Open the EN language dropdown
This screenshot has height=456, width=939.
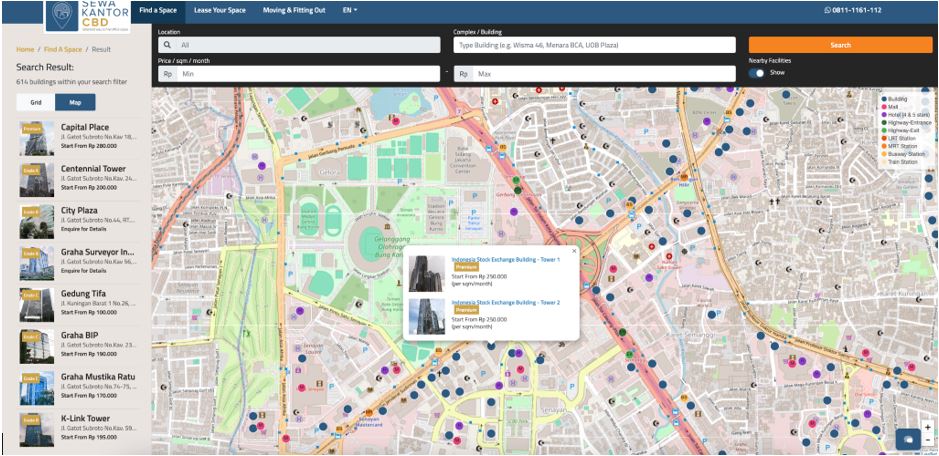coord(349,10)
